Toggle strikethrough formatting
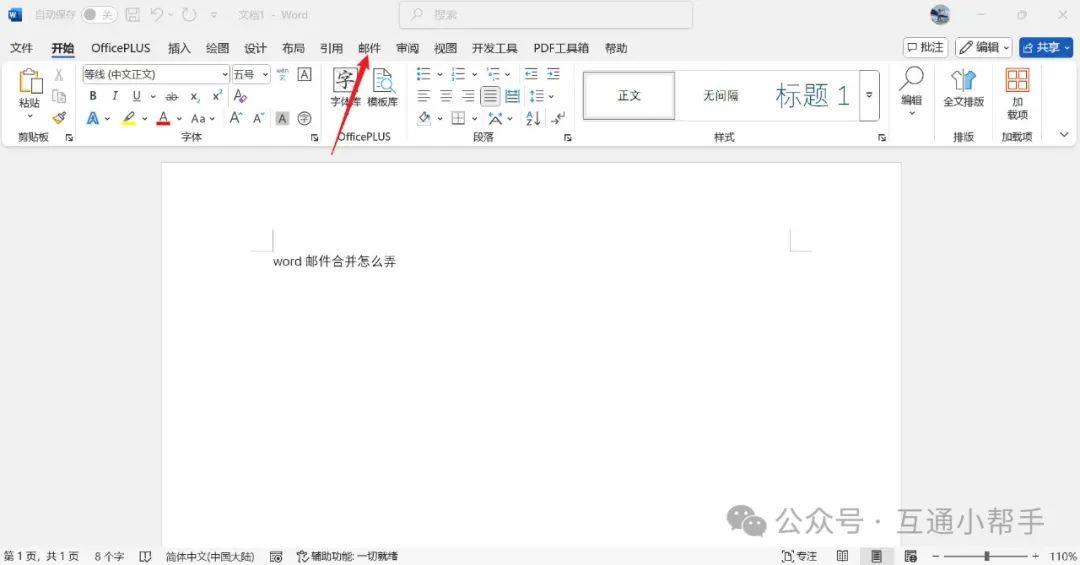Screen dimensions: 1080x565 click(x=172, y=96)
